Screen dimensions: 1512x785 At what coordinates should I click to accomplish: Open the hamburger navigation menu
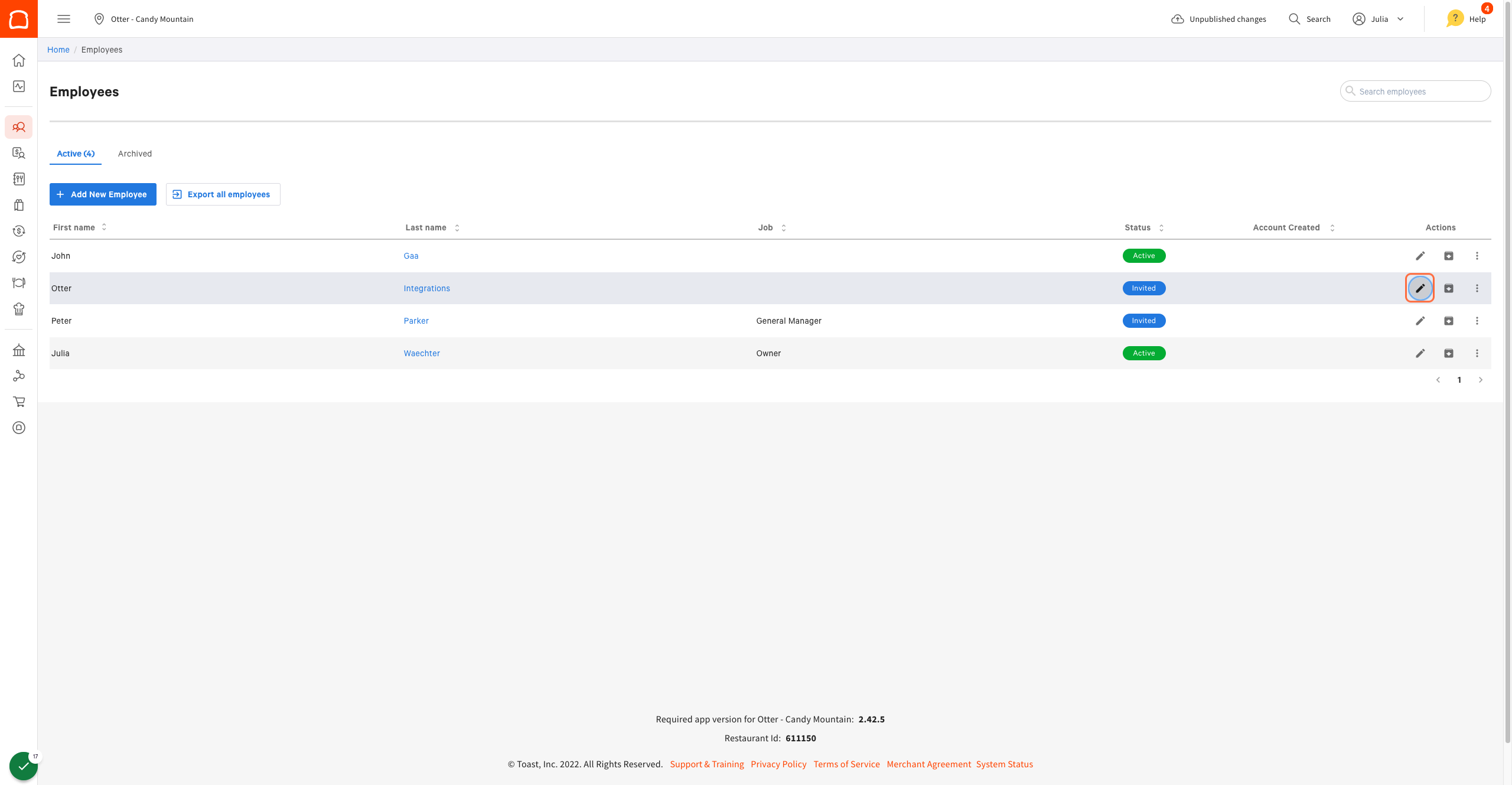coord(64,19)
